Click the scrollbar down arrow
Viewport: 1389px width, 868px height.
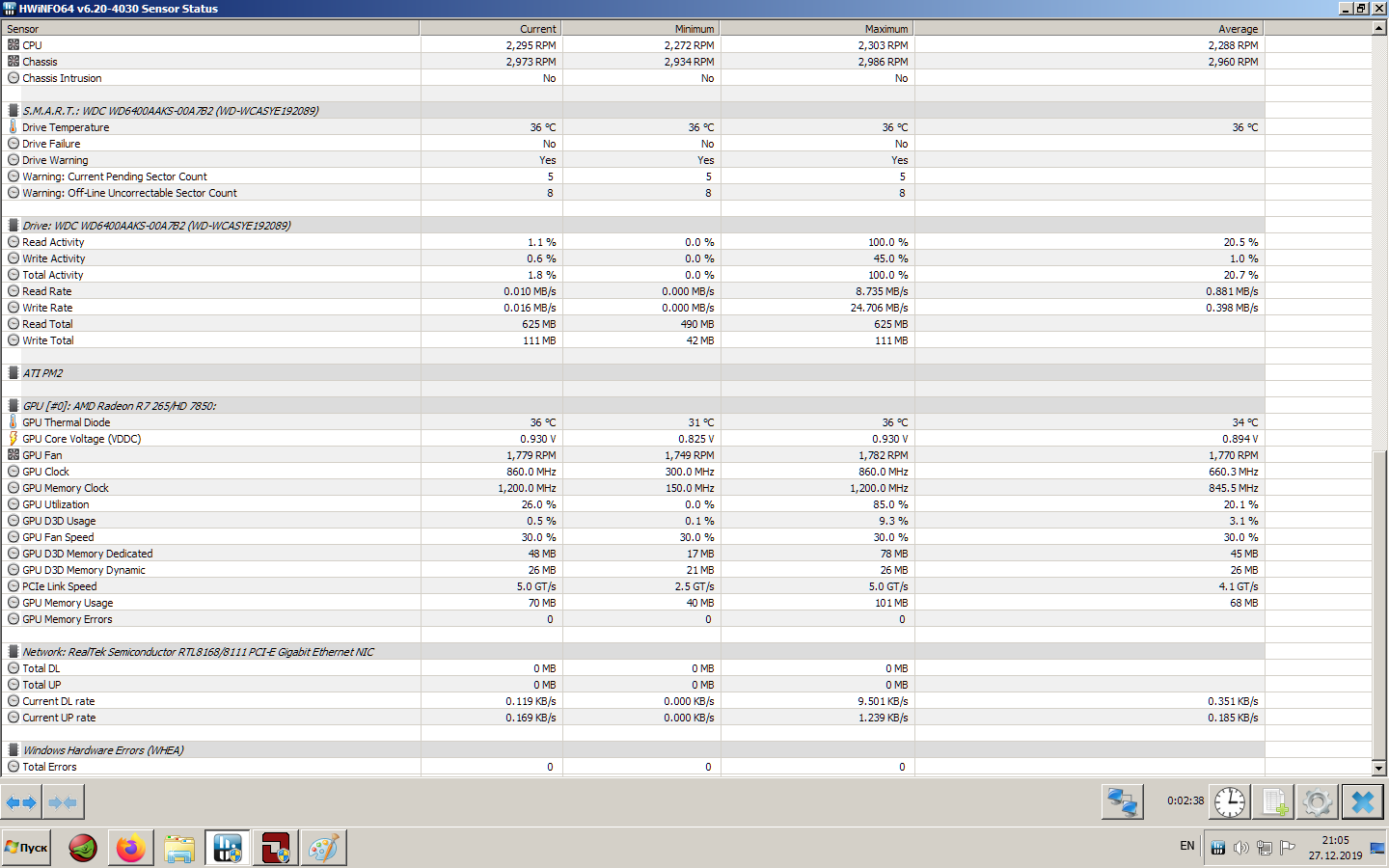pyautogui.click(x=1379, y=768)
